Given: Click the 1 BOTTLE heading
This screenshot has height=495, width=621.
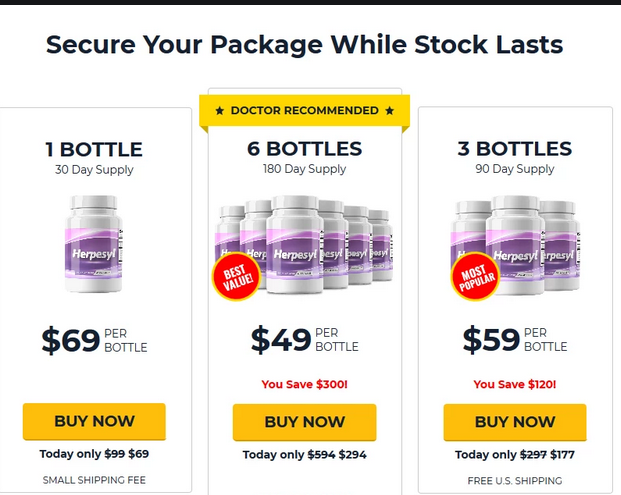Looking at the screenshot, I should tap(94, 150).
